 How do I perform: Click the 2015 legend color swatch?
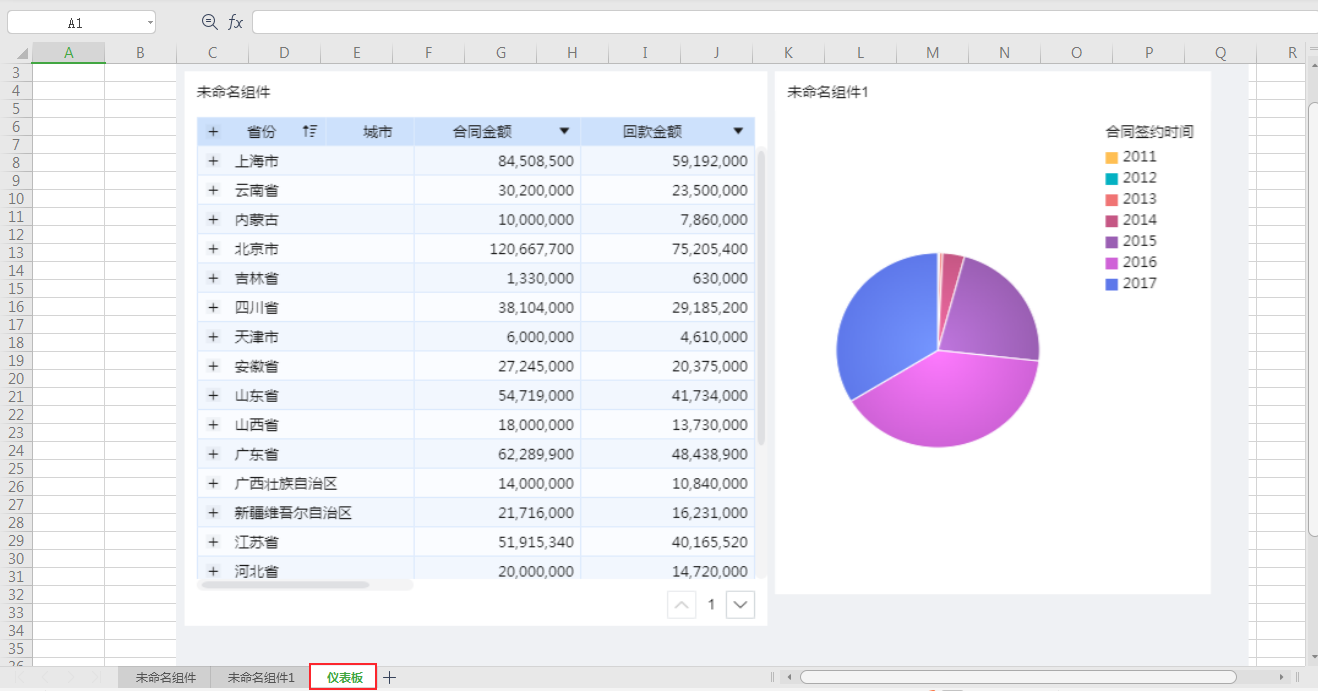(x=1112, y=241)
